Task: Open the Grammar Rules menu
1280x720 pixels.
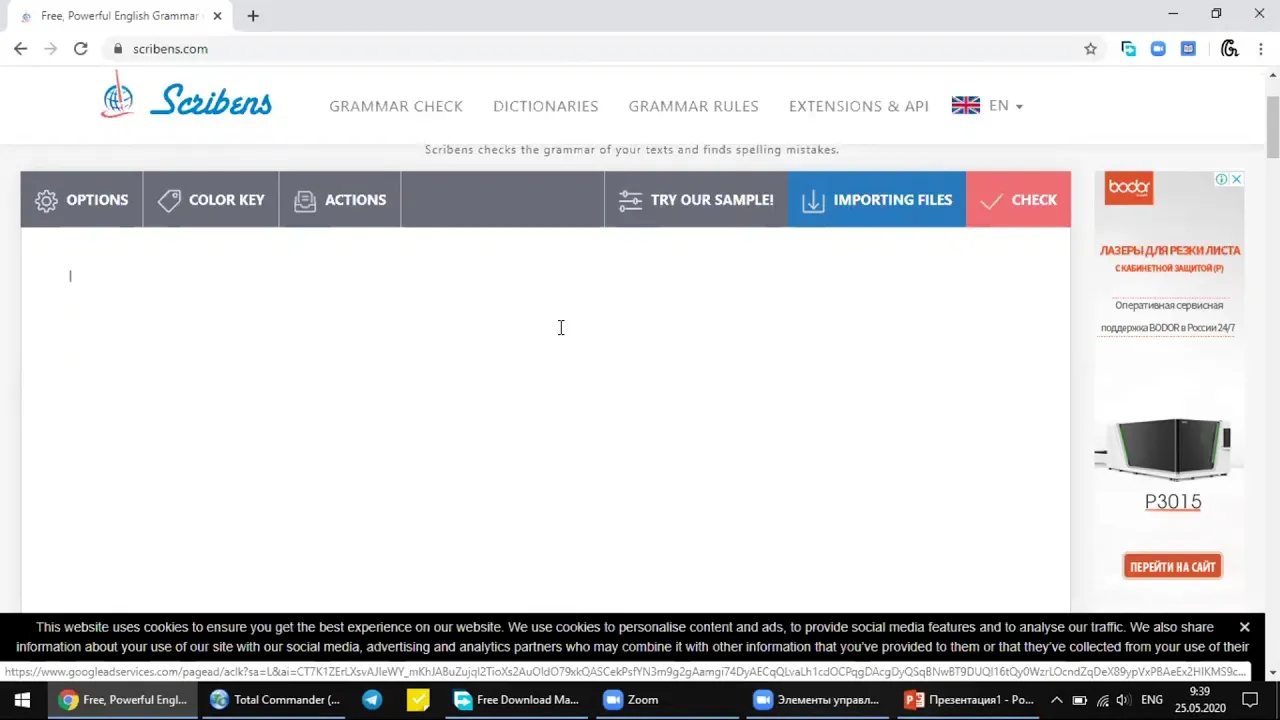Action: pyautogui.click(x=693, y=106)
